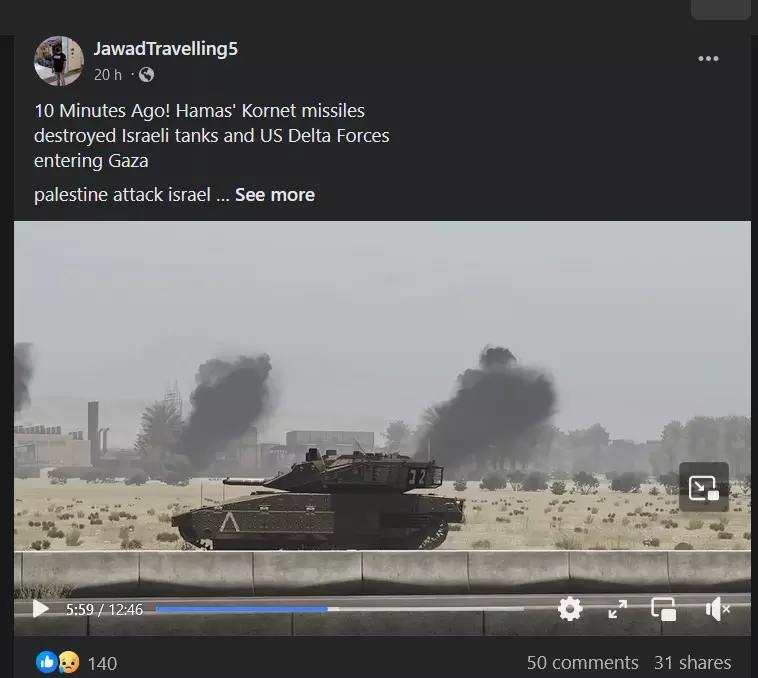Screen dimensions: 758x678
Task: Expand caption with See more
Action: 275,195
